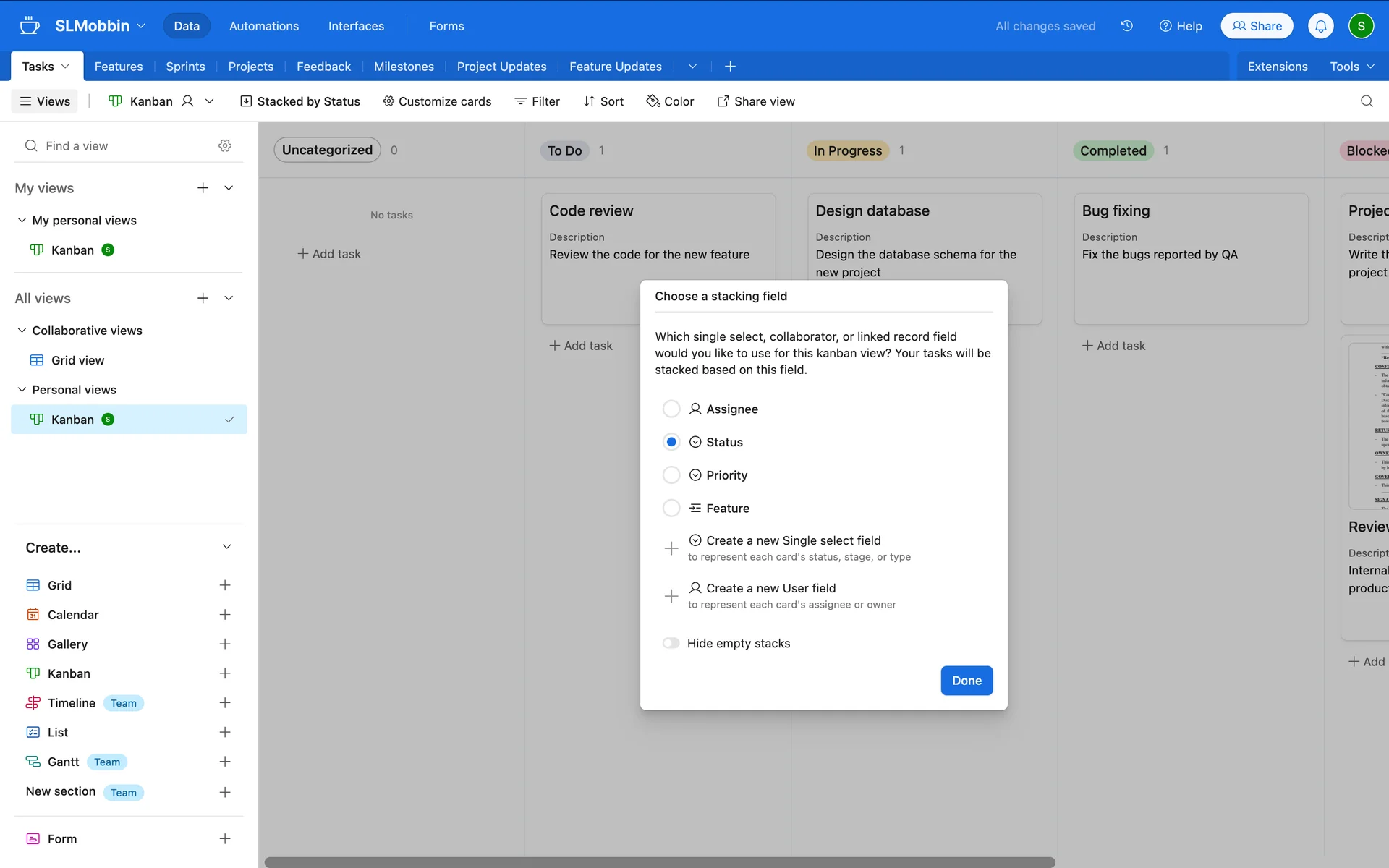Click the horizontal scrollbar at bottom
This screenshot has width=1389, height=868.
[x=659, y=862]
